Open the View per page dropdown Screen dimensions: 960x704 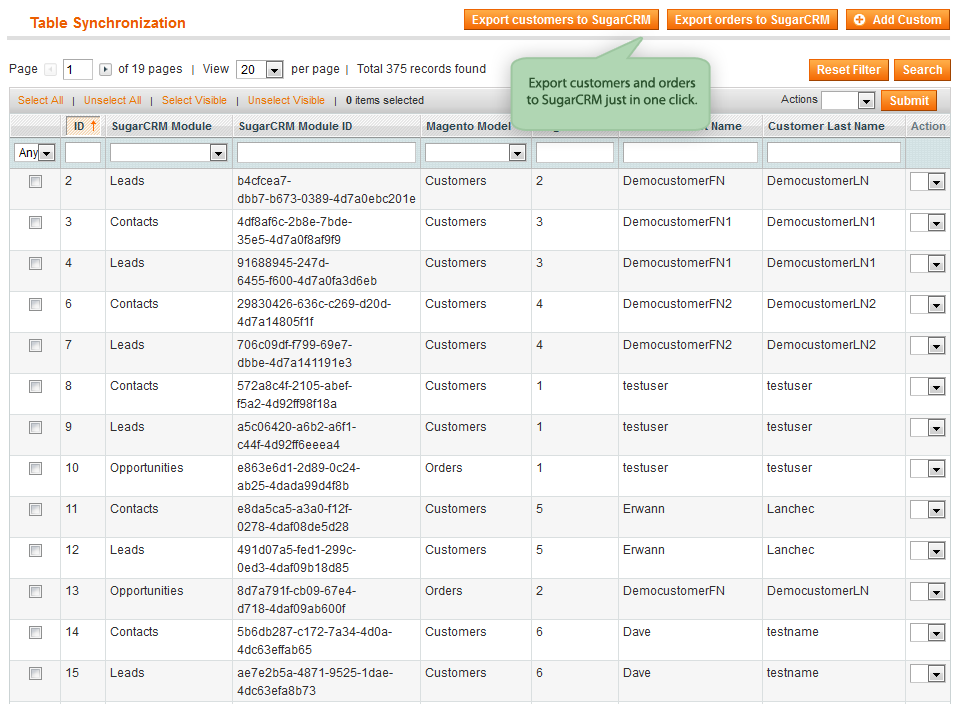click(x=260, y=70)
